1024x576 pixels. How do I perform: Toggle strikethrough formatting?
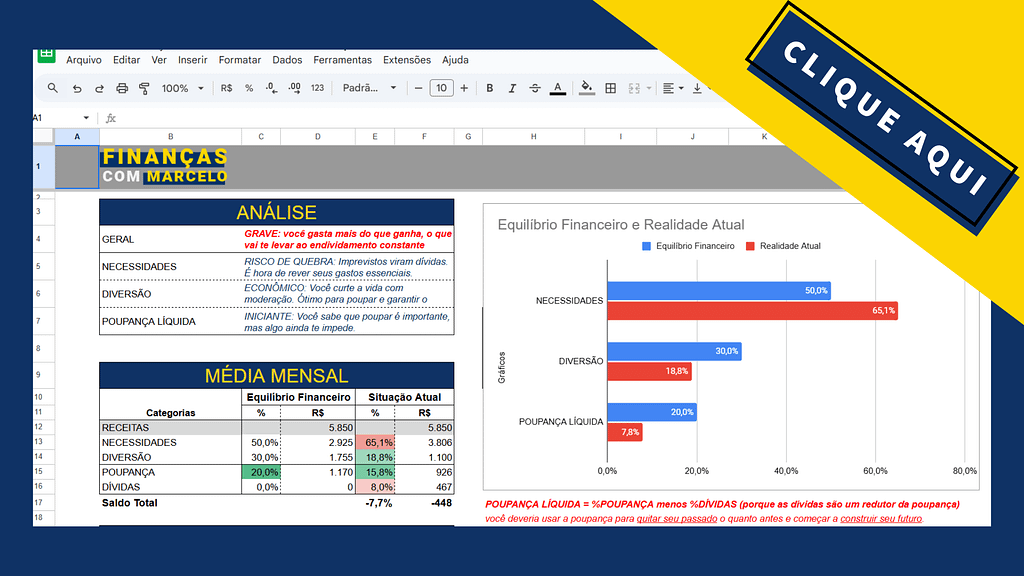(535, 88)
